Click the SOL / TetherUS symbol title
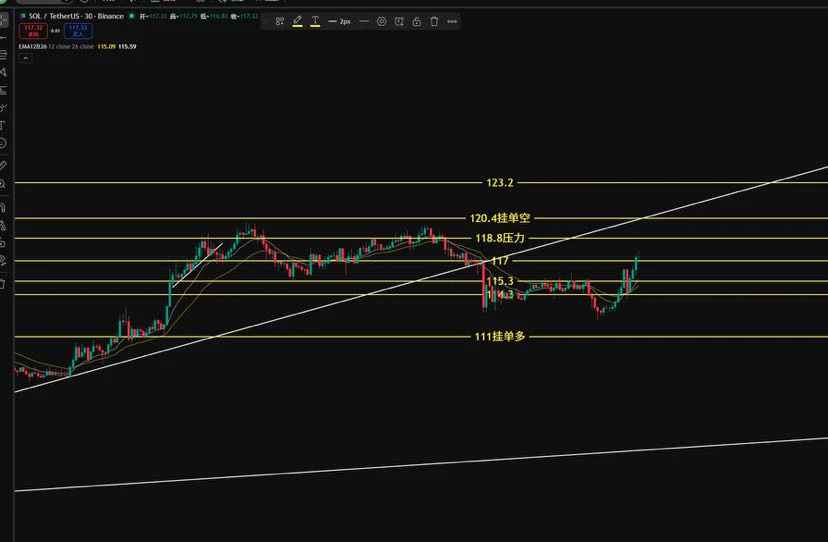This screenshot has width=828, height=542. pos(76,16)
